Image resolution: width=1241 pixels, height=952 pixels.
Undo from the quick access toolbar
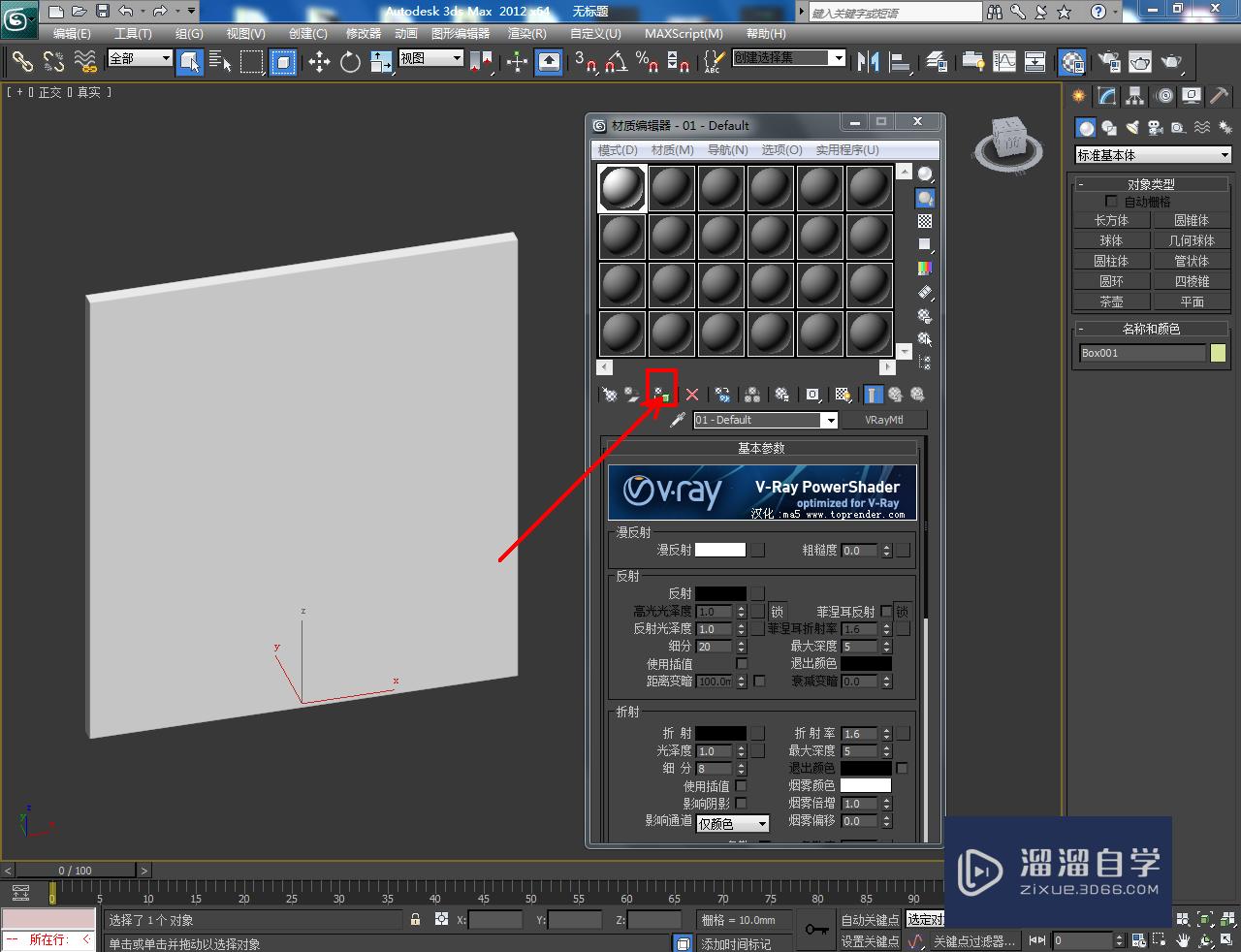(x=126, y=12)
